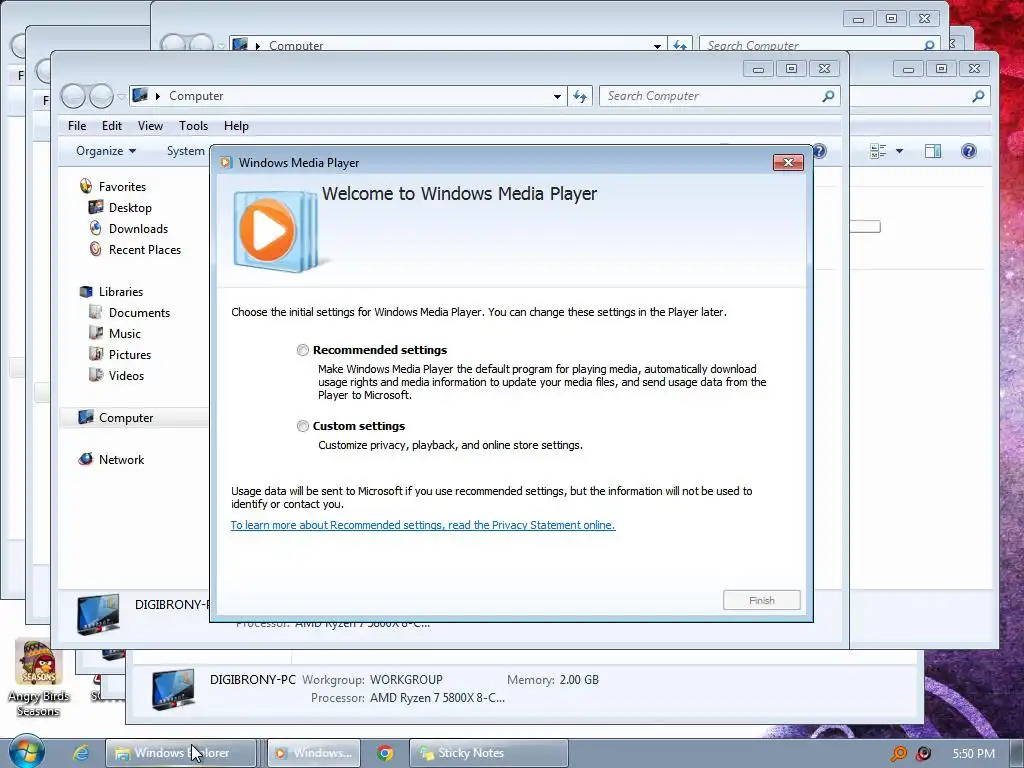Open the File menu in Explorer
Screen dimensions: 1024x768
[x=77, y=126]
